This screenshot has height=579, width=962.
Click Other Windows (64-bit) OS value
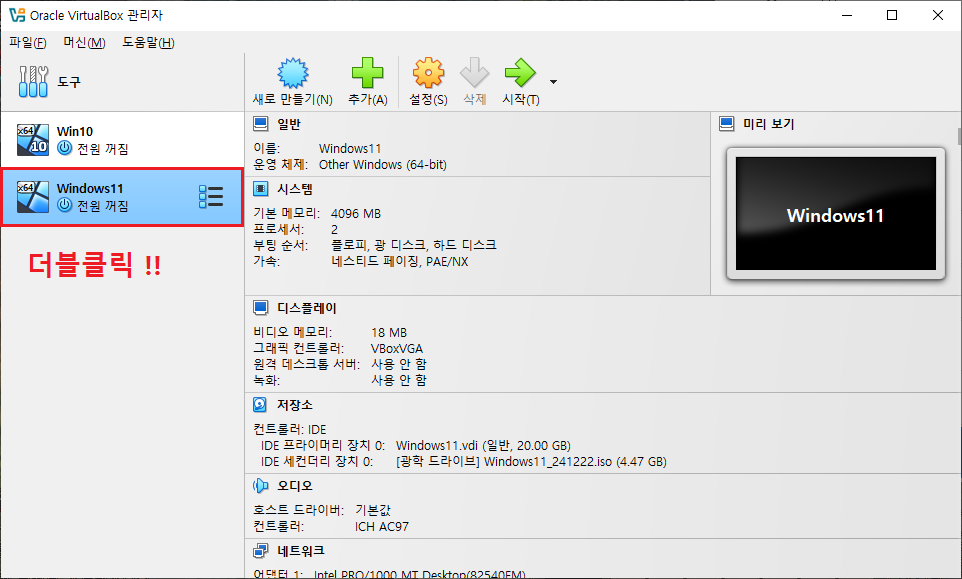pyautogui.click(x=383, y=164)
